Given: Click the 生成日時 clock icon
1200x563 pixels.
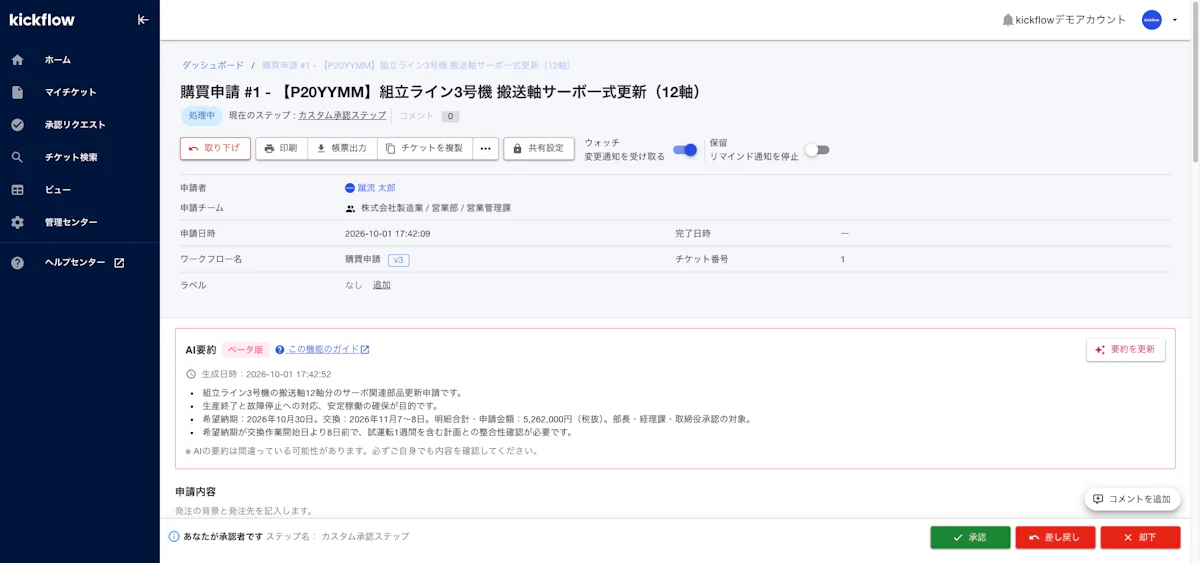Looking at the screenshot, I should pyautogui.click(x=191, y=374).
